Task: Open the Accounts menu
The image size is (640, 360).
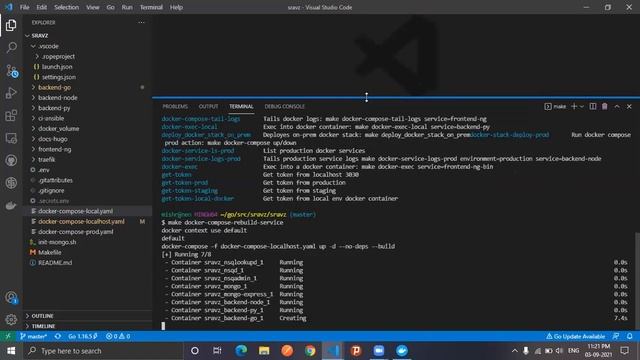Action: pyautogui.click(x=11, y=298)
